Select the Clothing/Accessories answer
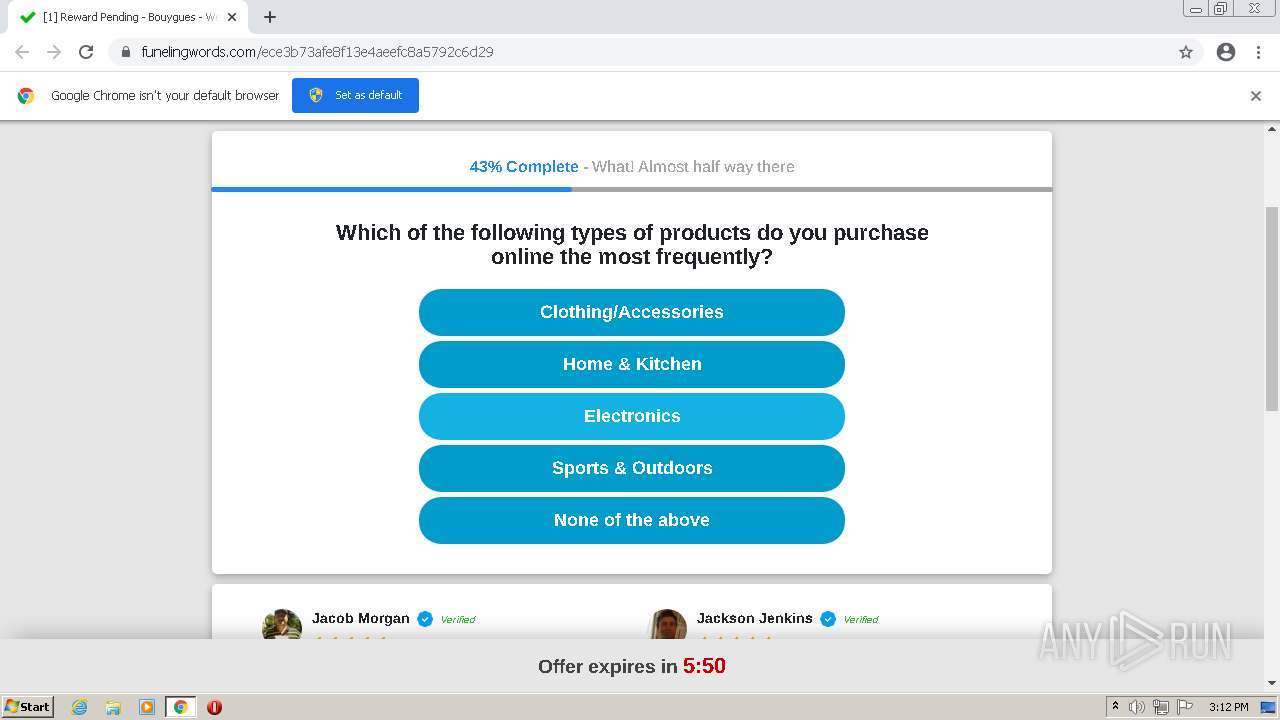 click(632, 312)
